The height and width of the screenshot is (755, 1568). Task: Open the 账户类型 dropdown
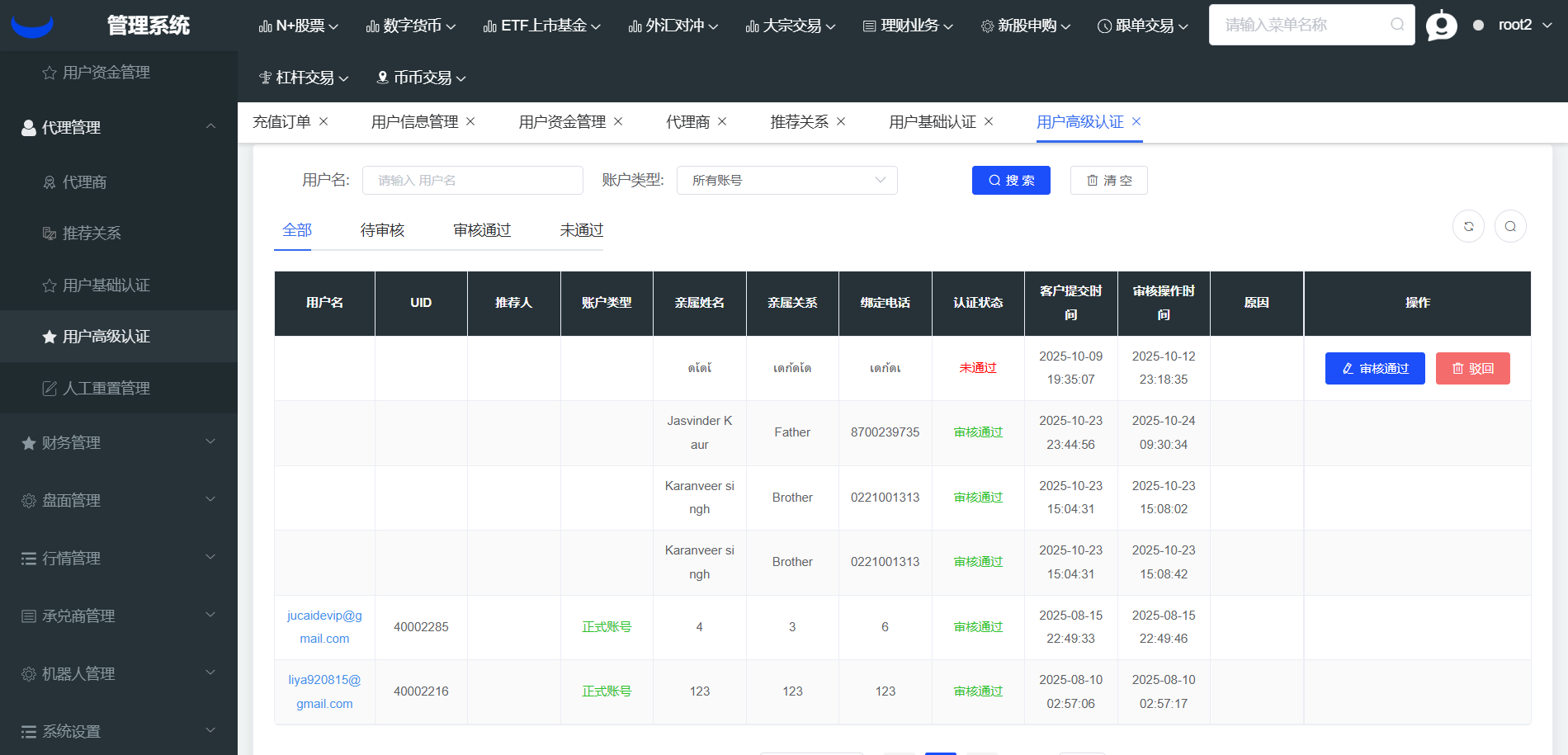click(x=786, y=181)
